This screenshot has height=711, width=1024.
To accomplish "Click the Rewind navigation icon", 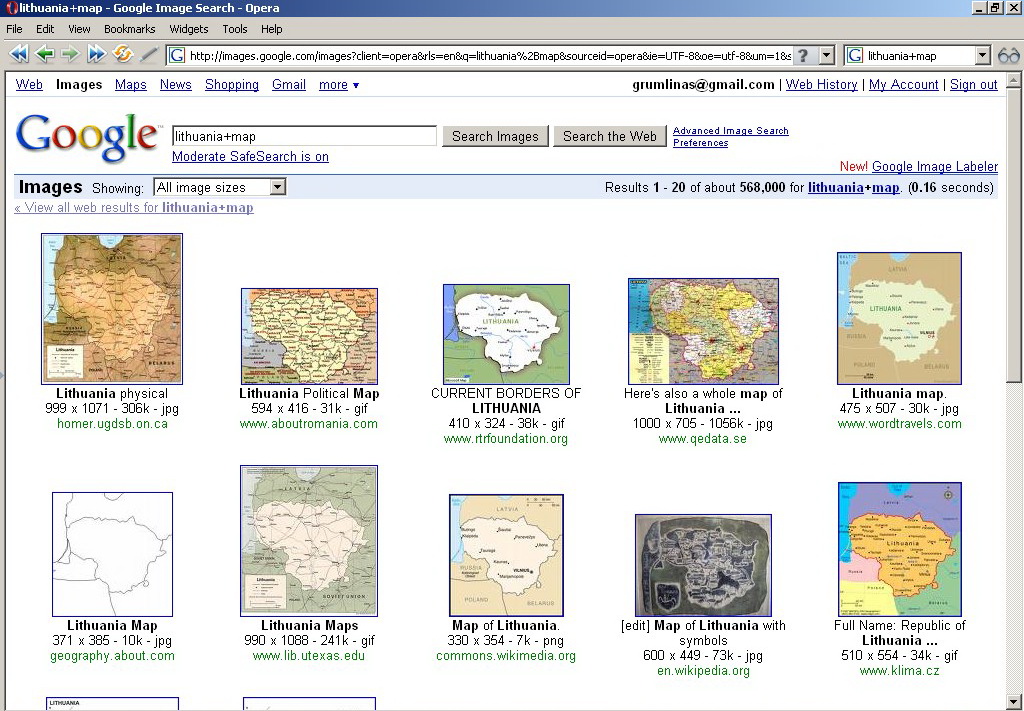I will click(x=18, y=55).
